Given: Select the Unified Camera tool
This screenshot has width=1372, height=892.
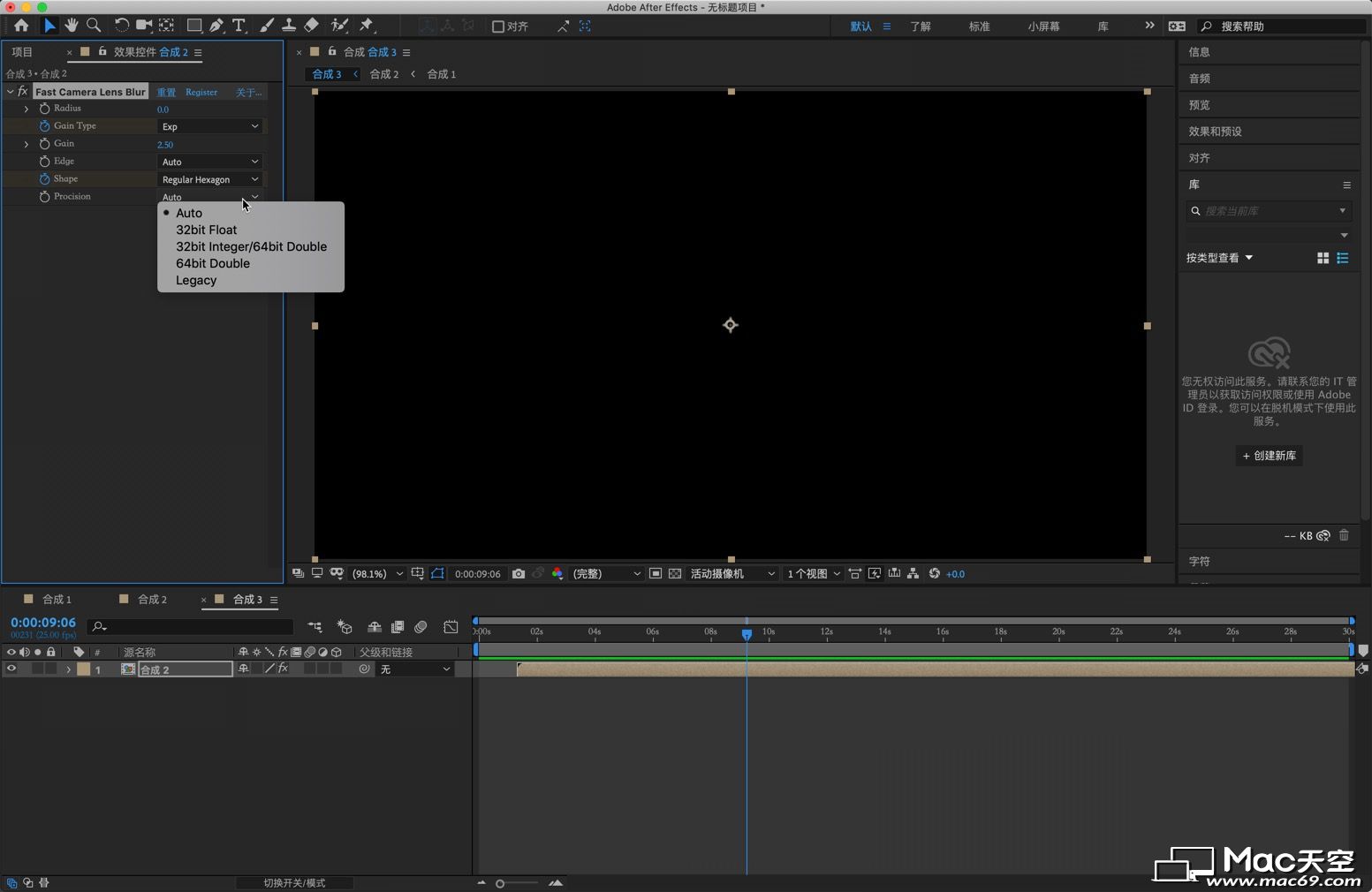Looking at the screenshot, I should click(x=144, y=26).
